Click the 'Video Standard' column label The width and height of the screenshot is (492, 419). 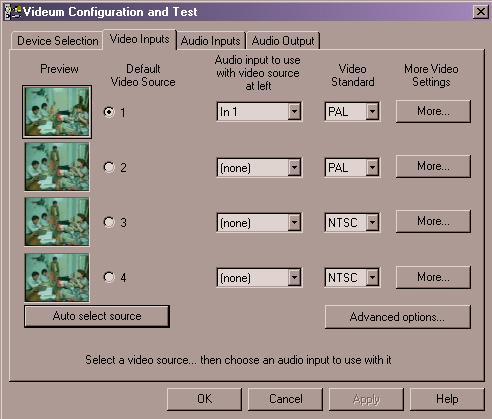coord(353,75)
